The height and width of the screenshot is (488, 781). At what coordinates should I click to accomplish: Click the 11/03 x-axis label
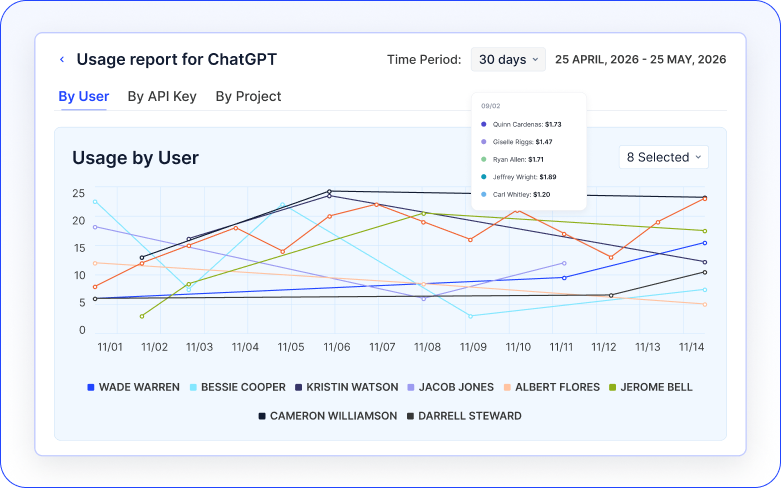pyautogui.click(x=199, y=347)
